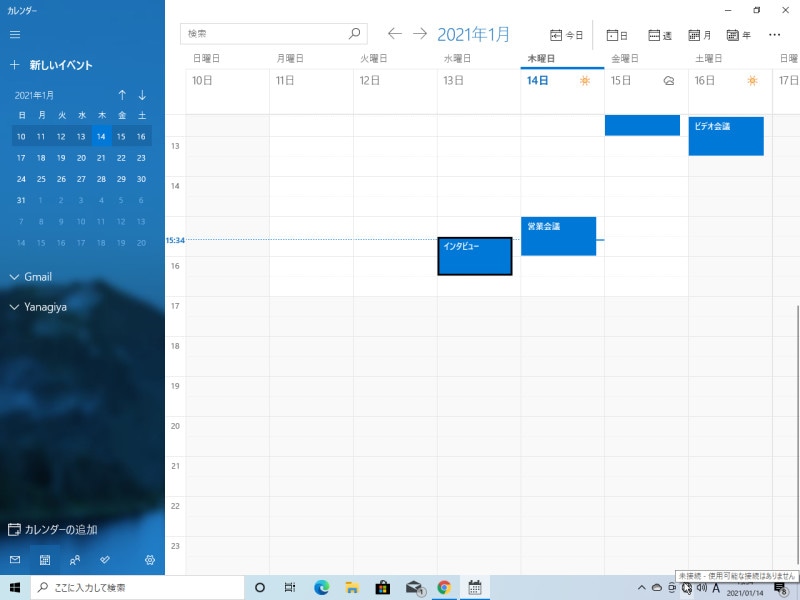The width and height of the screenshot is (800, 600).
Task: Open Task View in taskbar
Action: 290,588
